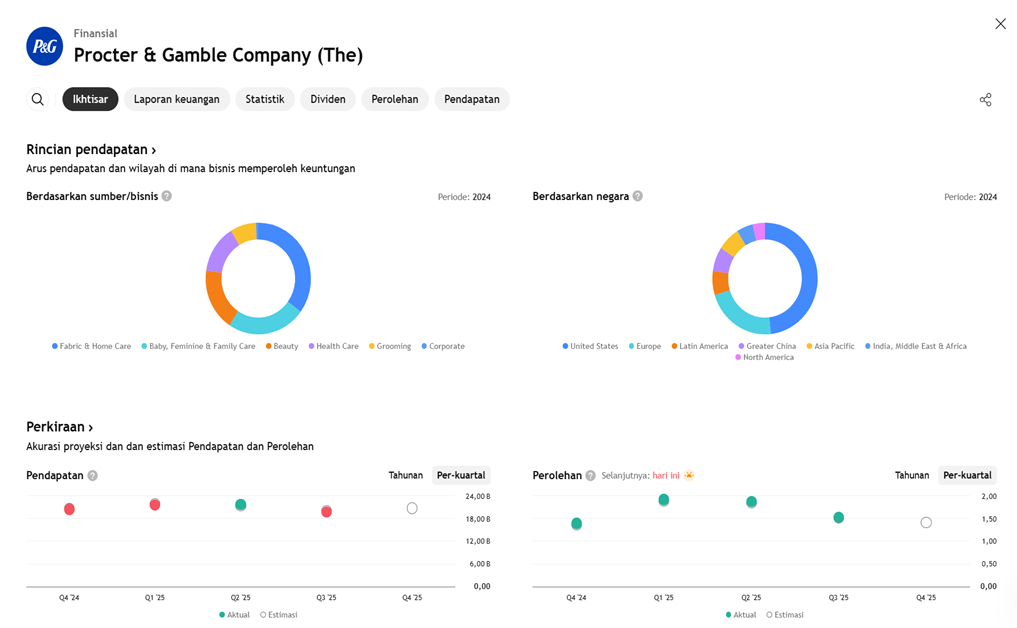This screenshot has width=1017, height=628.
Task: Toggle Estimasi legend under Perolehan chart
Action: click(x=785, y=615)
